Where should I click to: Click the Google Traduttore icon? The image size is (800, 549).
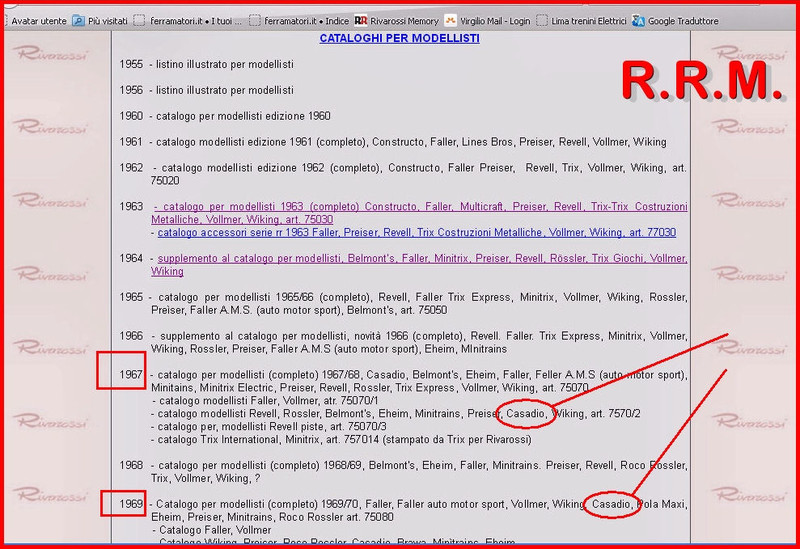pyautogui.click(x=638, y=21)
